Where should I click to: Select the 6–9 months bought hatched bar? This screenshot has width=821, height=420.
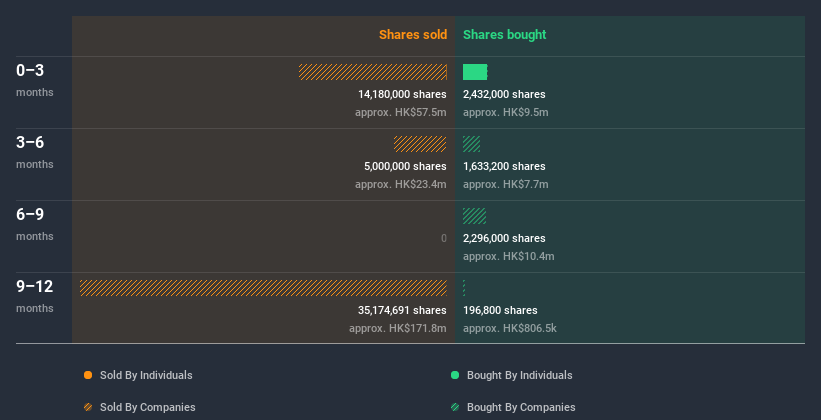point(474,216)
